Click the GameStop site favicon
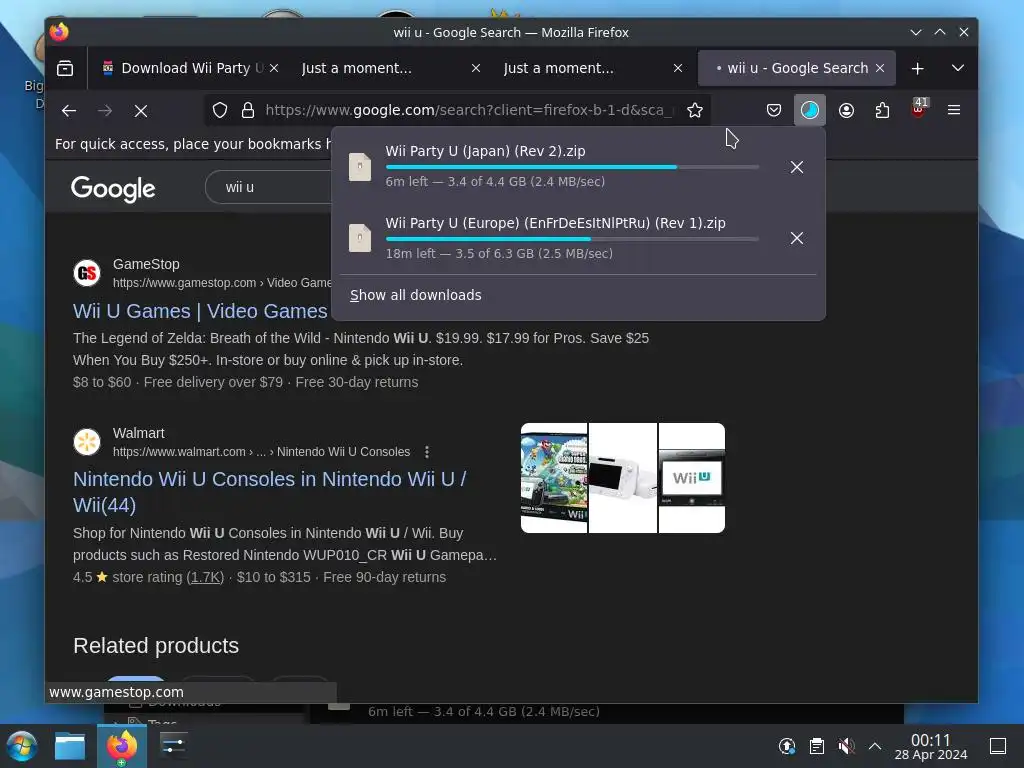Image resolution: width=1024 pixels, height=768 pixels. tap(87, 273)
